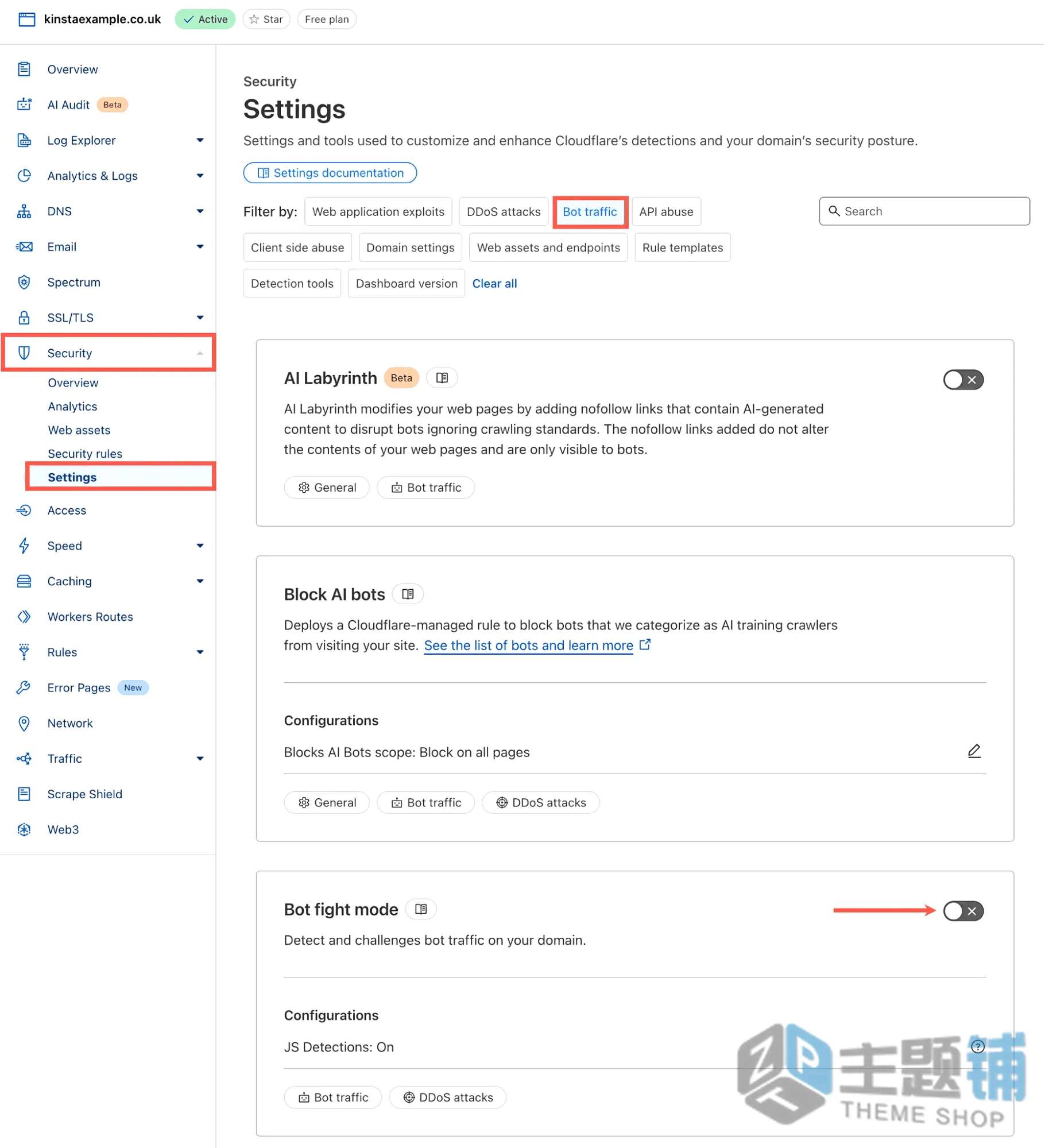Click the Log Explorer document icon
This screenshot has width=1045, height=1148.
[x=24, y=140]
